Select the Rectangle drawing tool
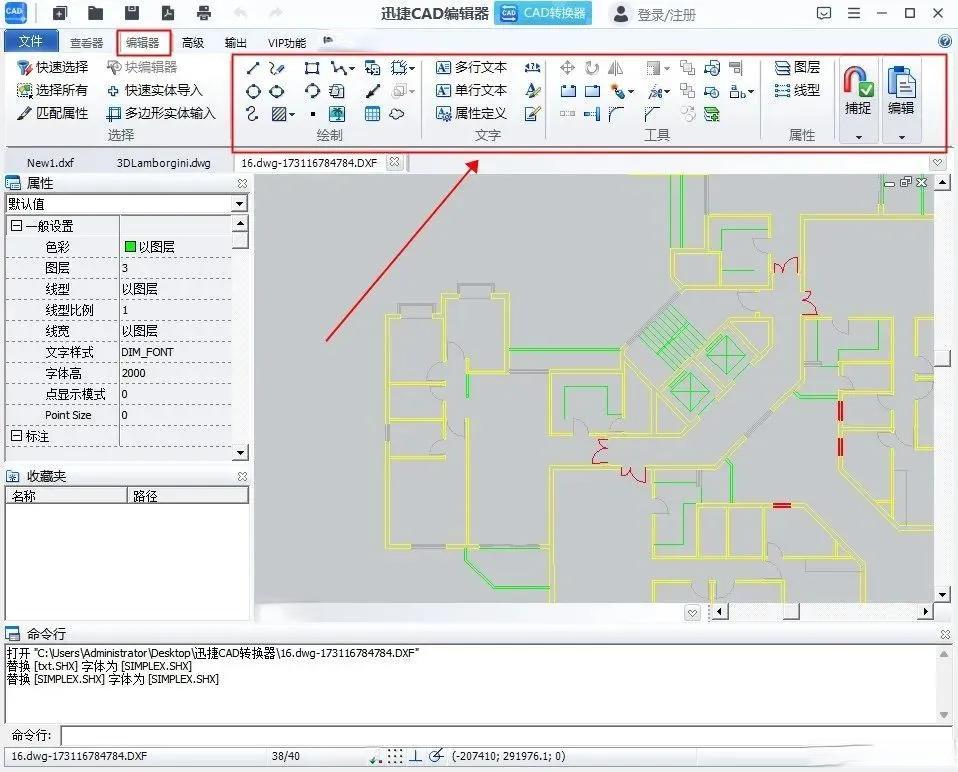This screenshot has height=772, width=958. (312, 68)
